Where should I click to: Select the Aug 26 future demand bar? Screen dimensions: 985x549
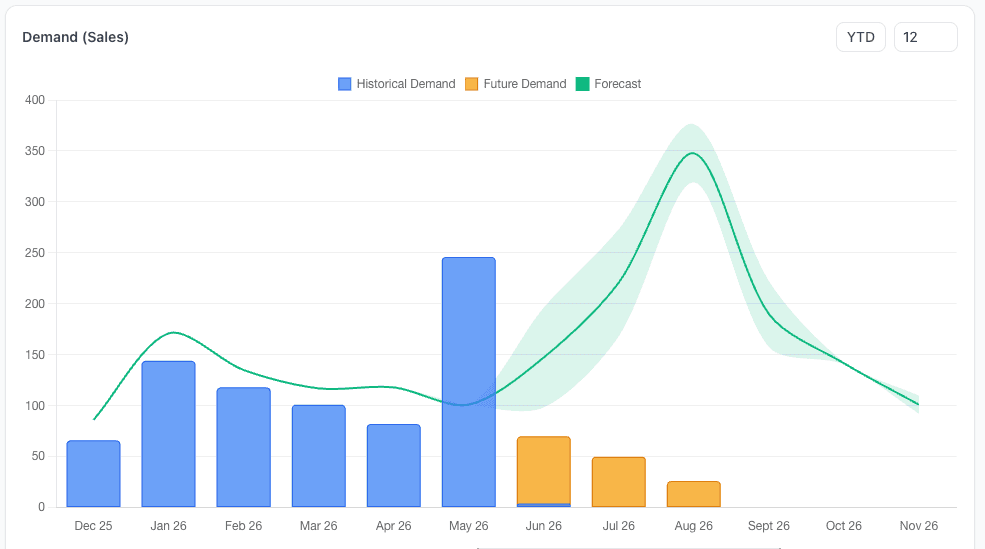[694, 494]
